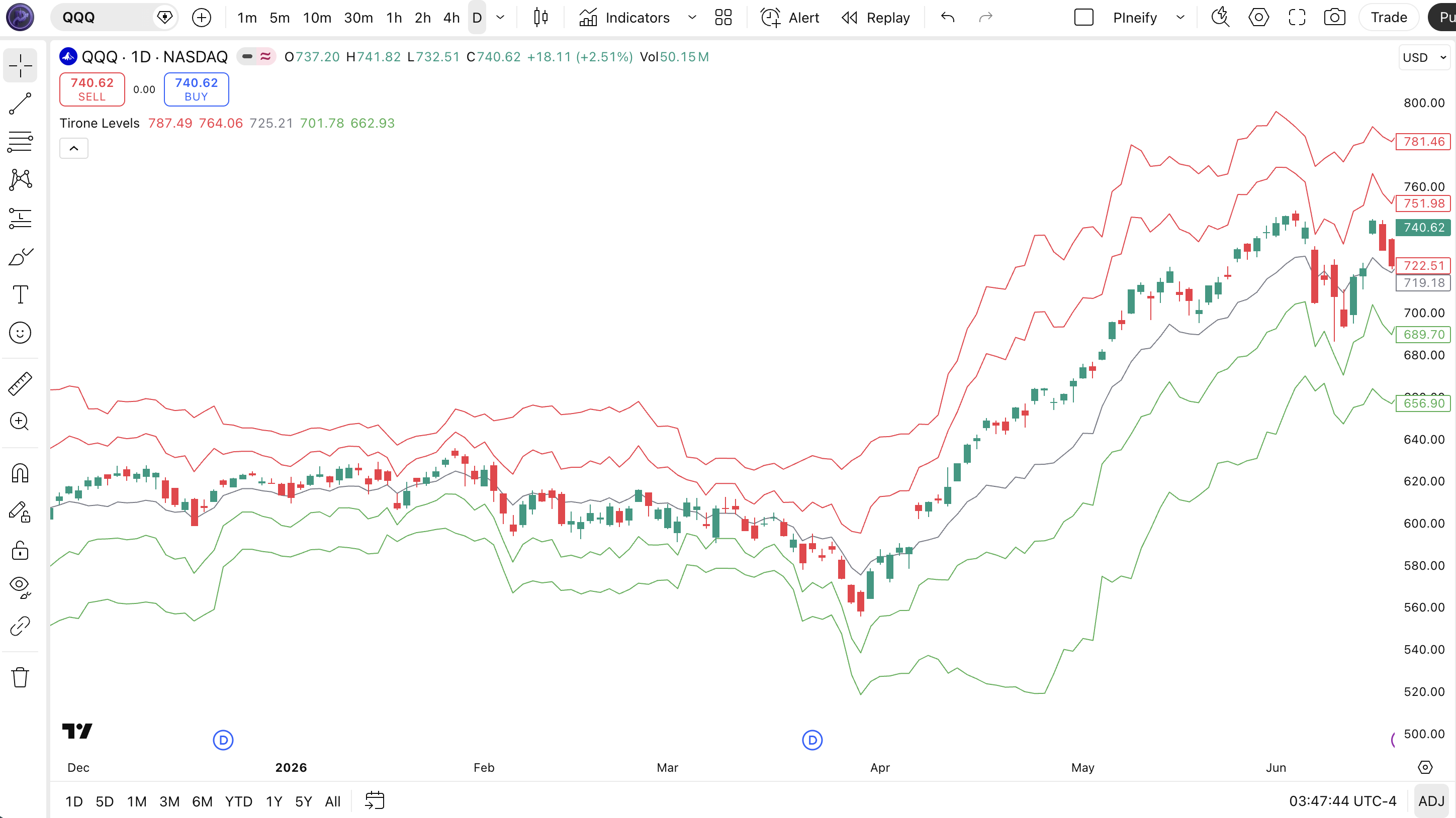The width and height of the screenshot is (1456, 818).
Task: Create a new Alert
Action: coord(790,18)
